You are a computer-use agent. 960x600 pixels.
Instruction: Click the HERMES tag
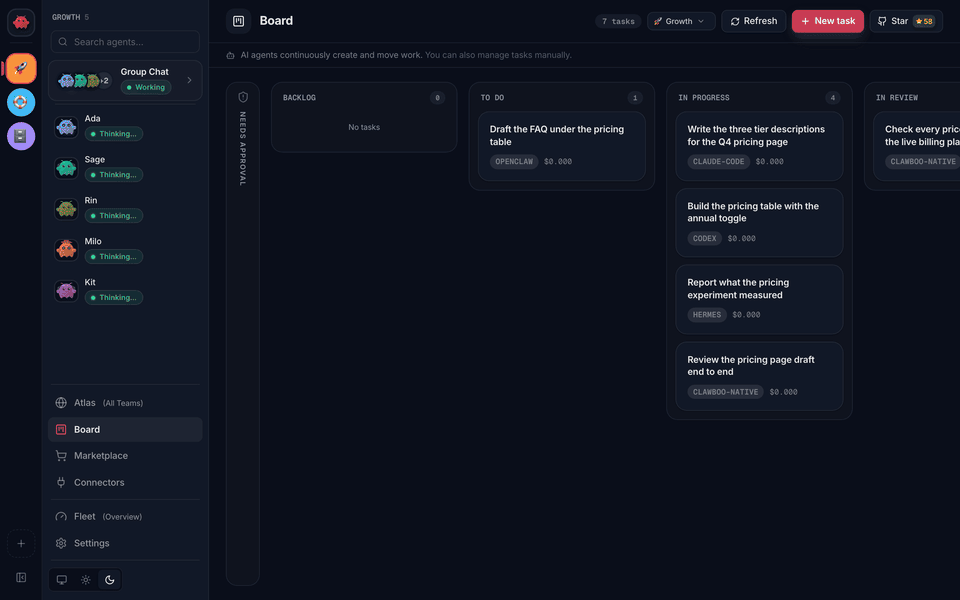coord(707,315)
